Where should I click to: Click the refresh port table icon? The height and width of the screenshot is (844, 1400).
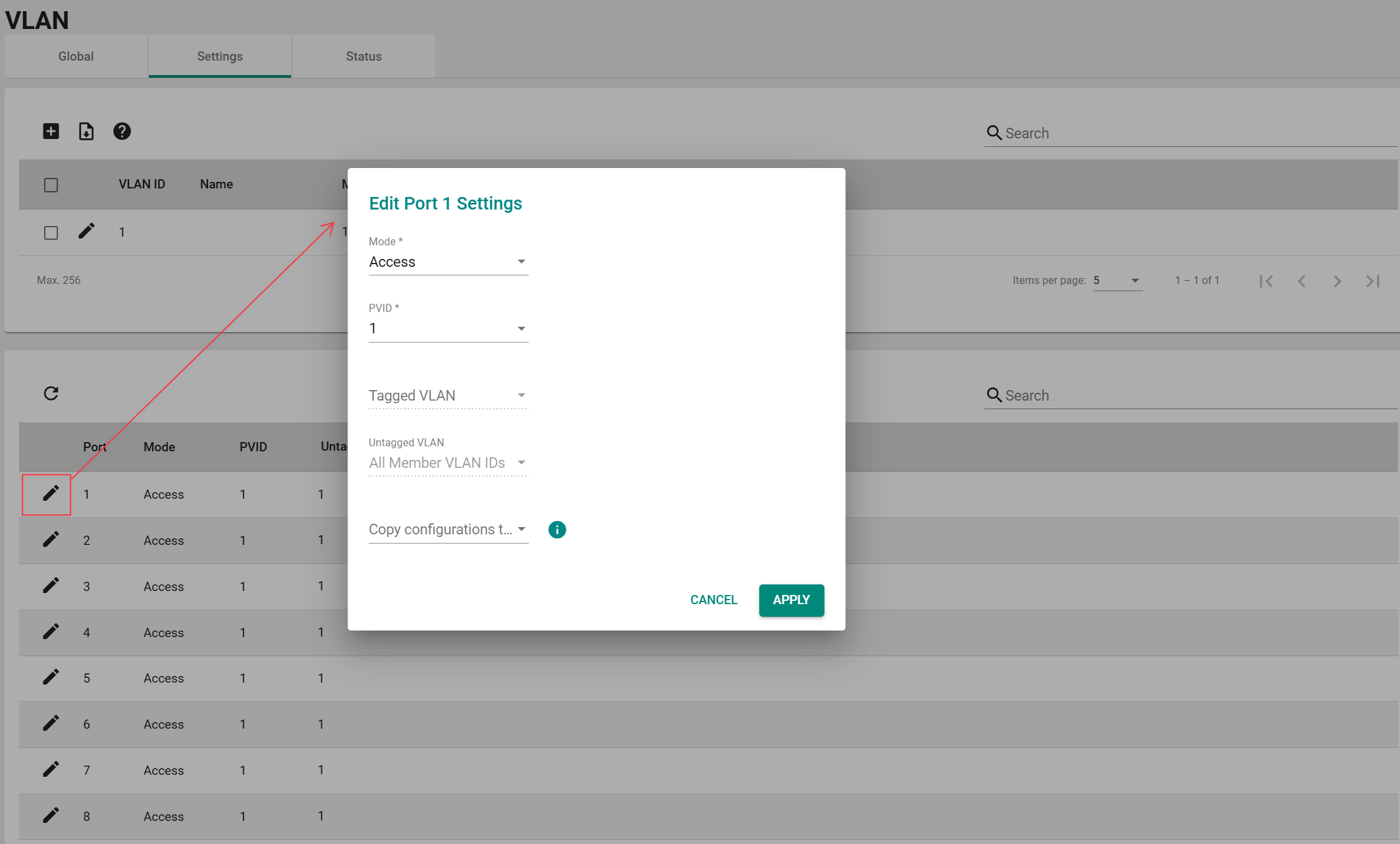click(x=51, y=393)
